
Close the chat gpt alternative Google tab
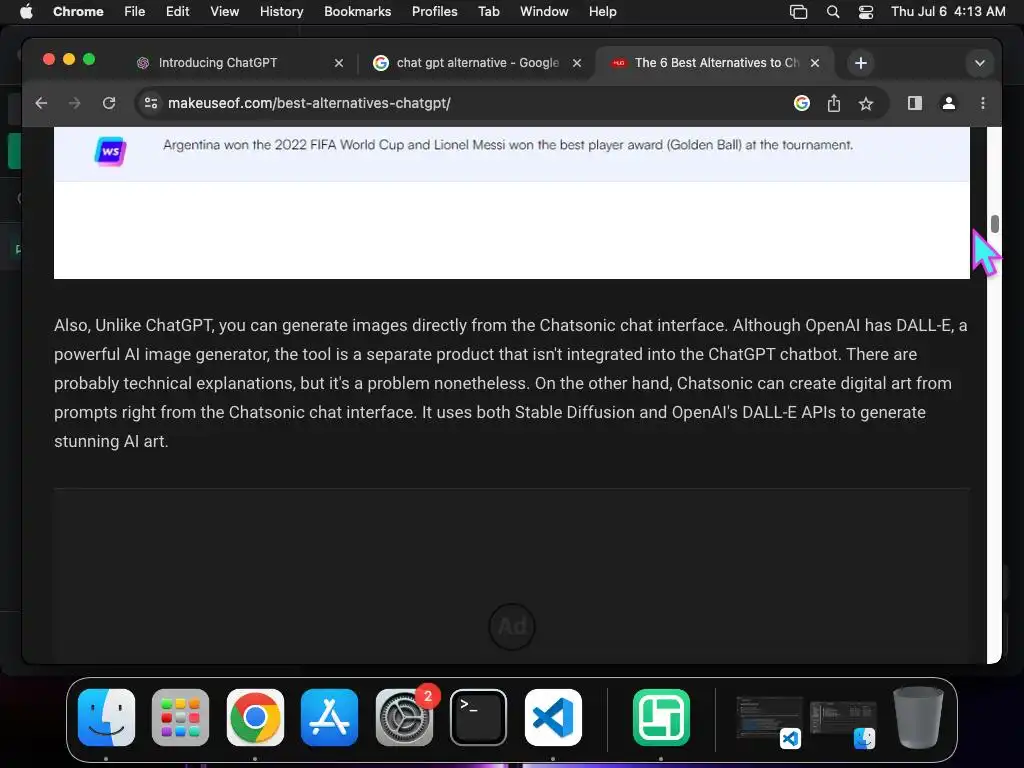[x=577, y=63]
